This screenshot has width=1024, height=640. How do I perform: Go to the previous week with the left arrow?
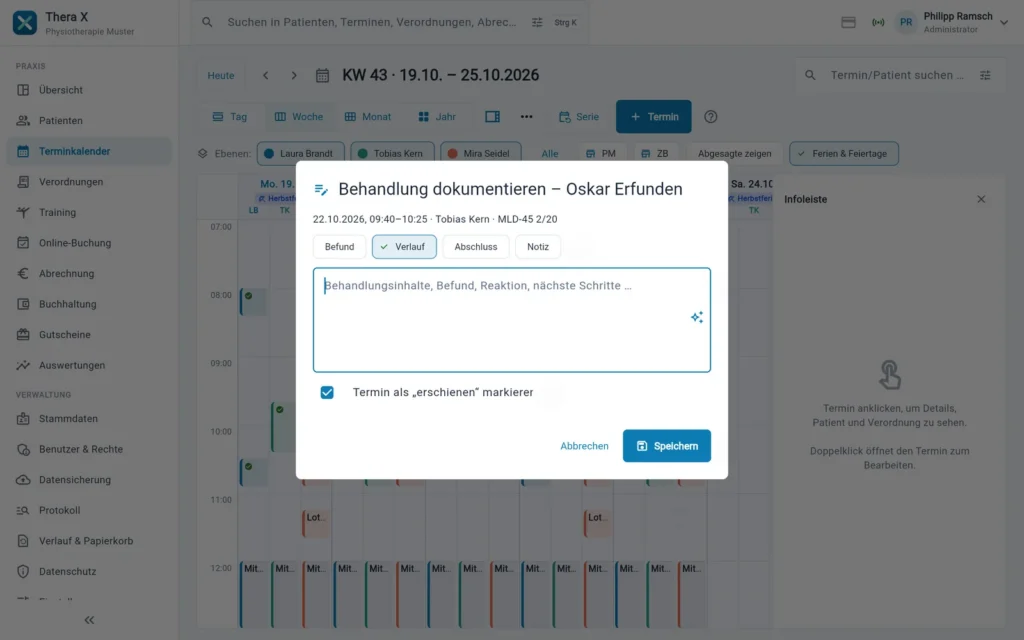pyautogui.click(x=266, y=75)
